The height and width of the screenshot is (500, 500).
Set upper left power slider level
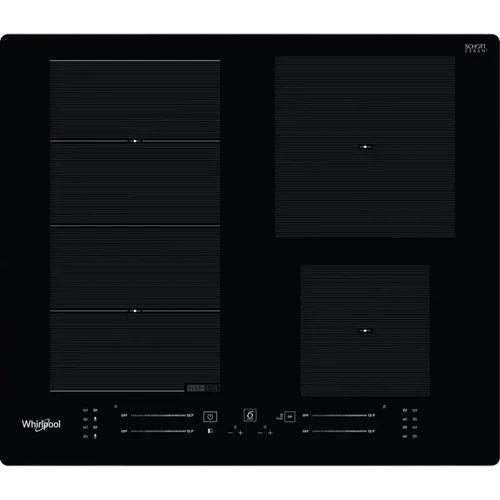coord(158,416)
